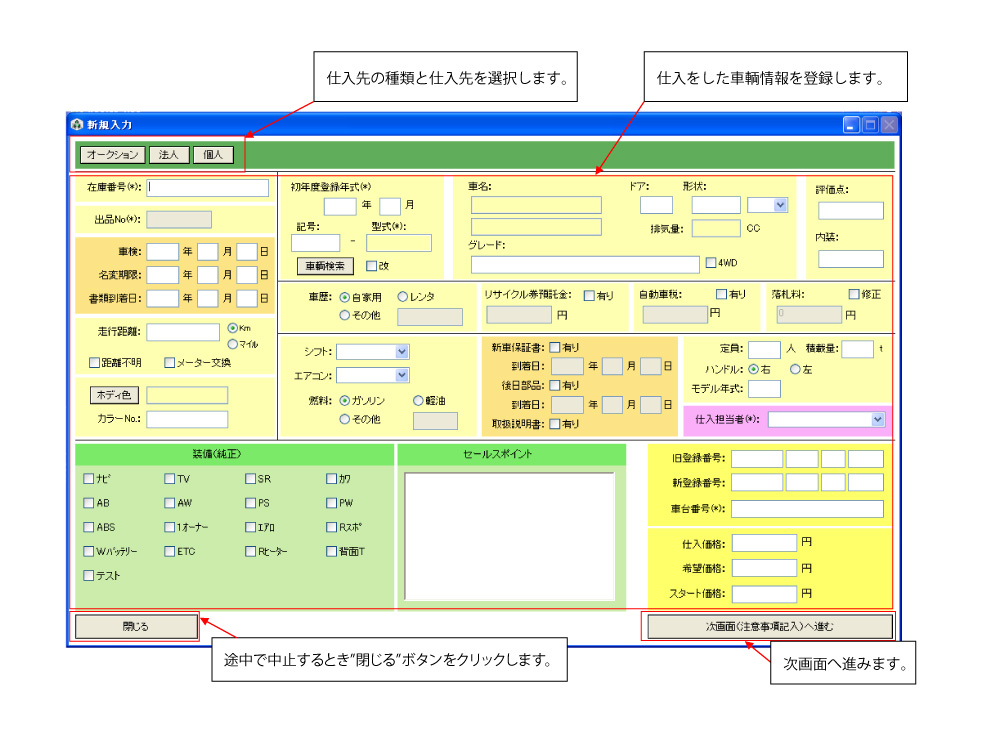1001x750 pixels.
Task: Check the 距離不明 checkbox
Action: (94, 363)
